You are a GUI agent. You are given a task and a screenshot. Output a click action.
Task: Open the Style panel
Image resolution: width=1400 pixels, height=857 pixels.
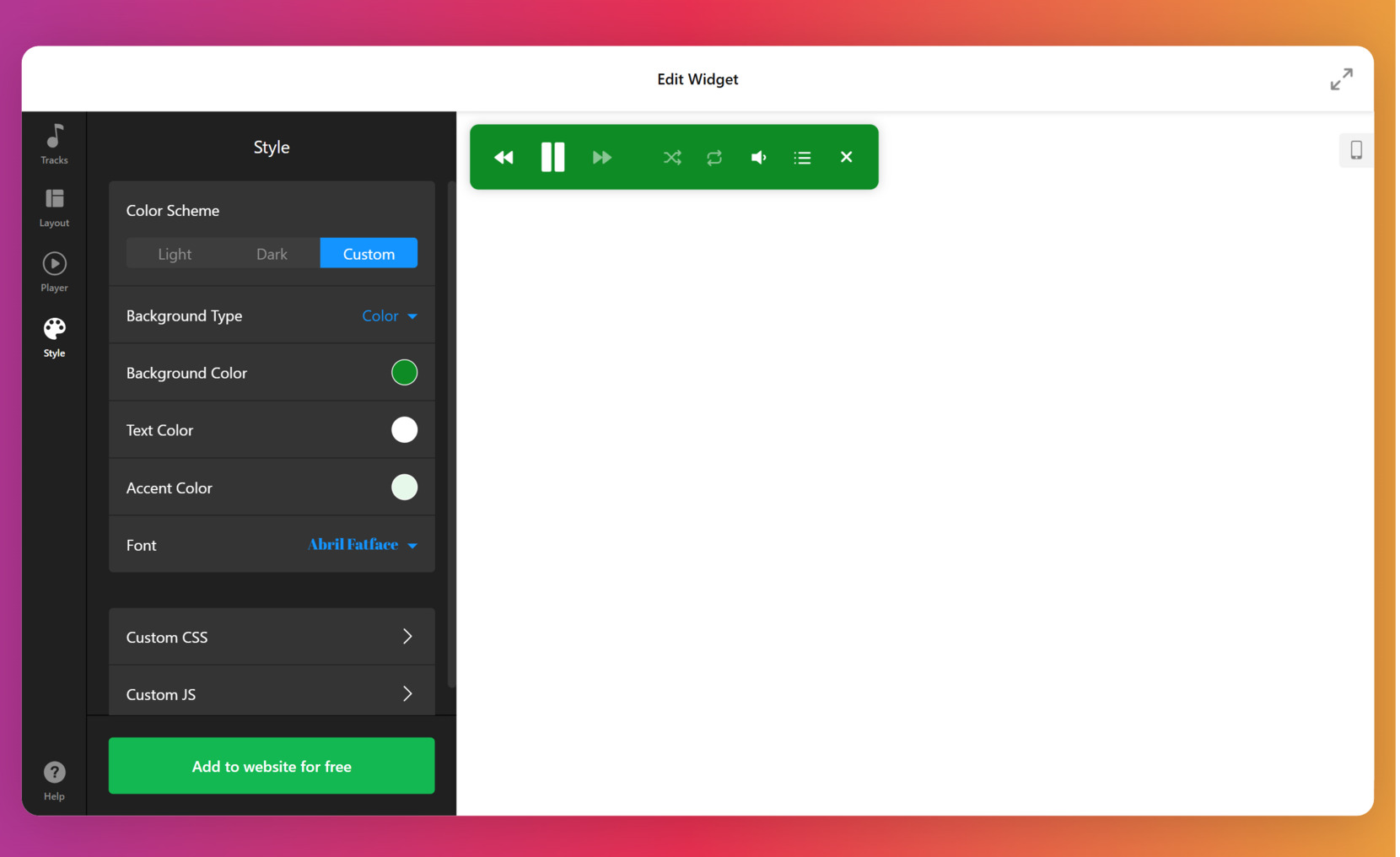coord(54,336)
